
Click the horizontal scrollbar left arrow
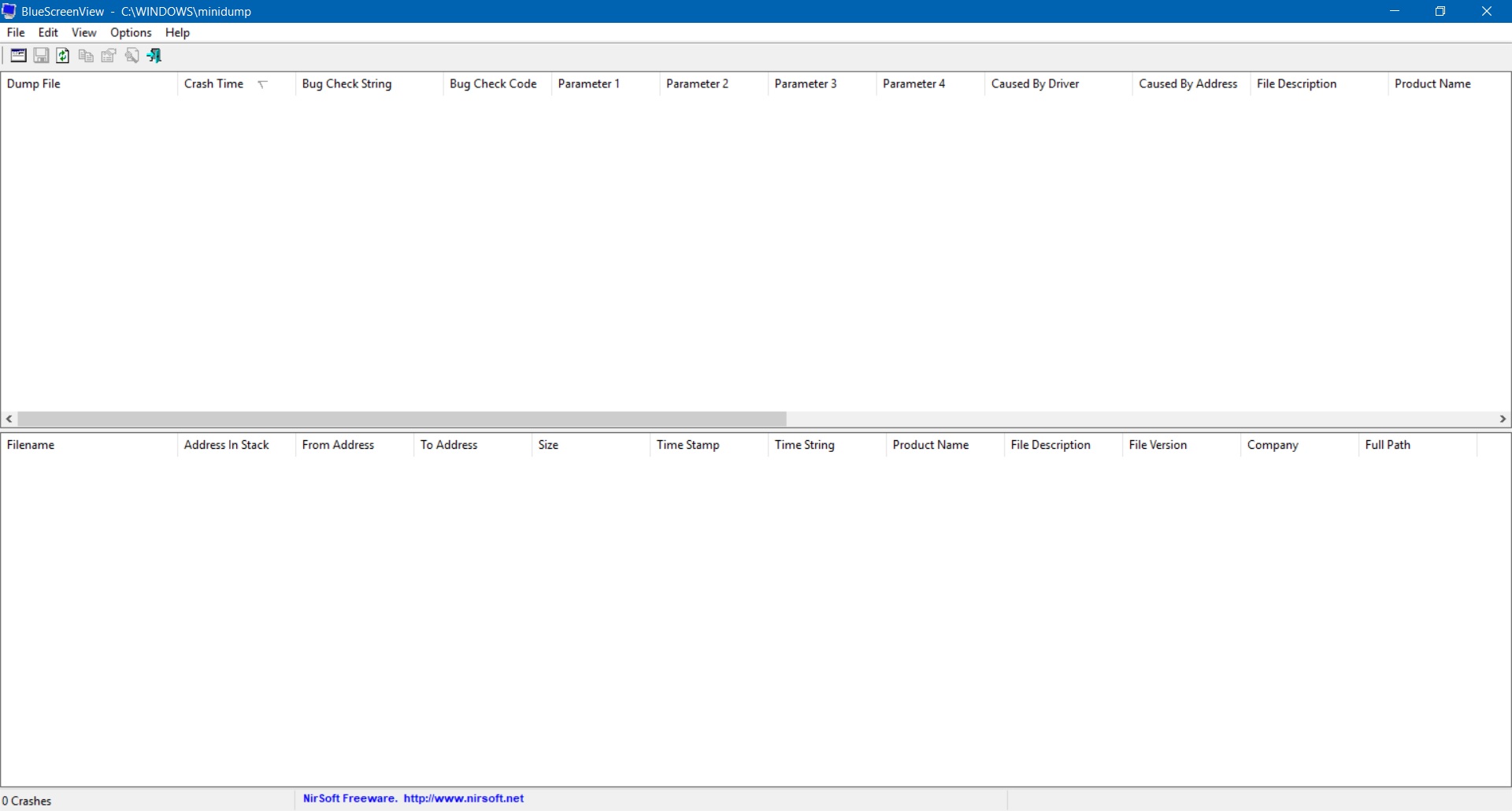pyautogui.click(x=9, y=419)
